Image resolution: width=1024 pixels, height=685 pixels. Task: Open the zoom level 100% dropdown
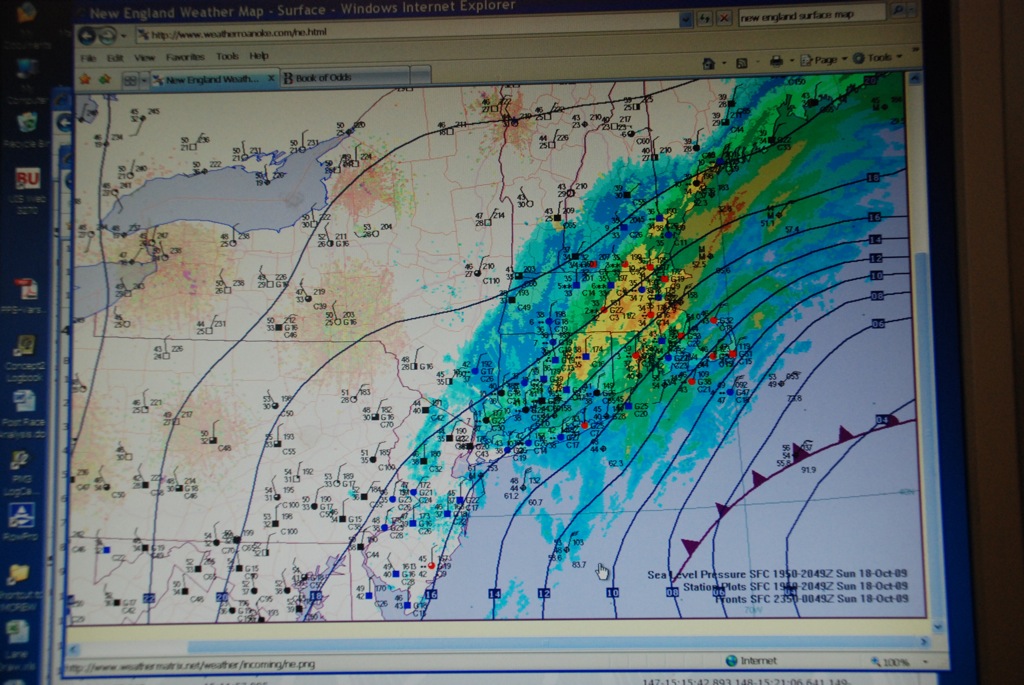(895, 662)
